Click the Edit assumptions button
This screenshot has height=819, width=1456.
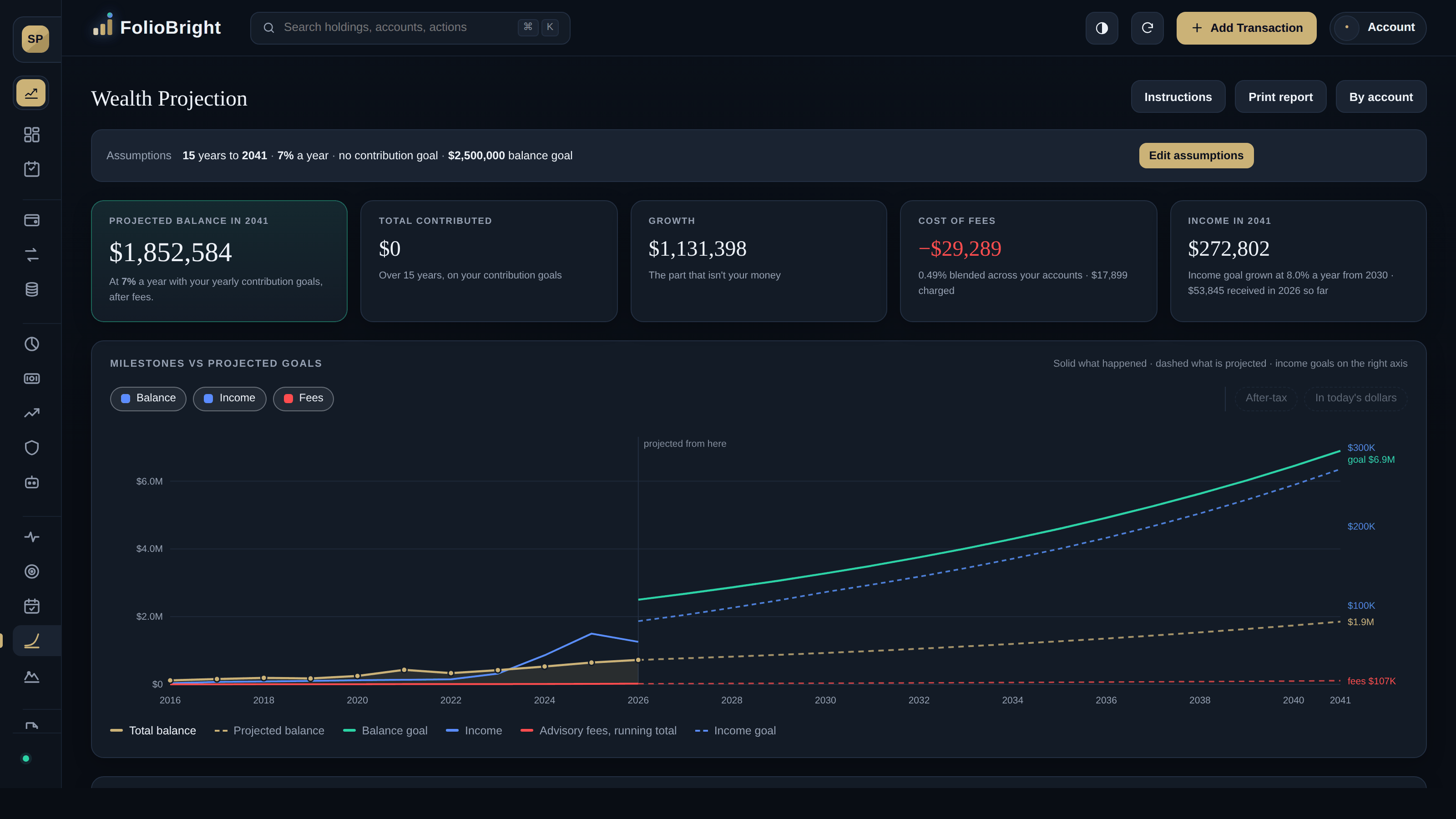coord(1196,156)
